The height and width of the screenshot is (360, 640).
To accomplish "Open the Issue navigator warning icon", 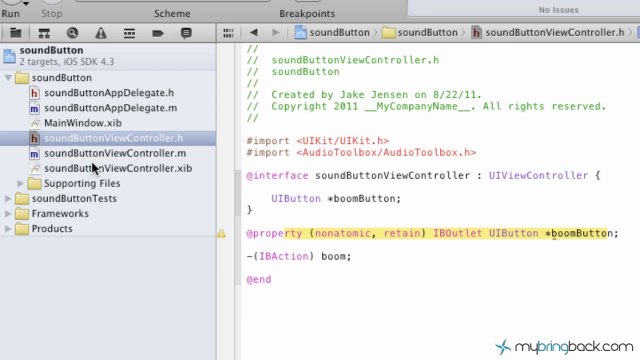I will click(x=101, y=33).
